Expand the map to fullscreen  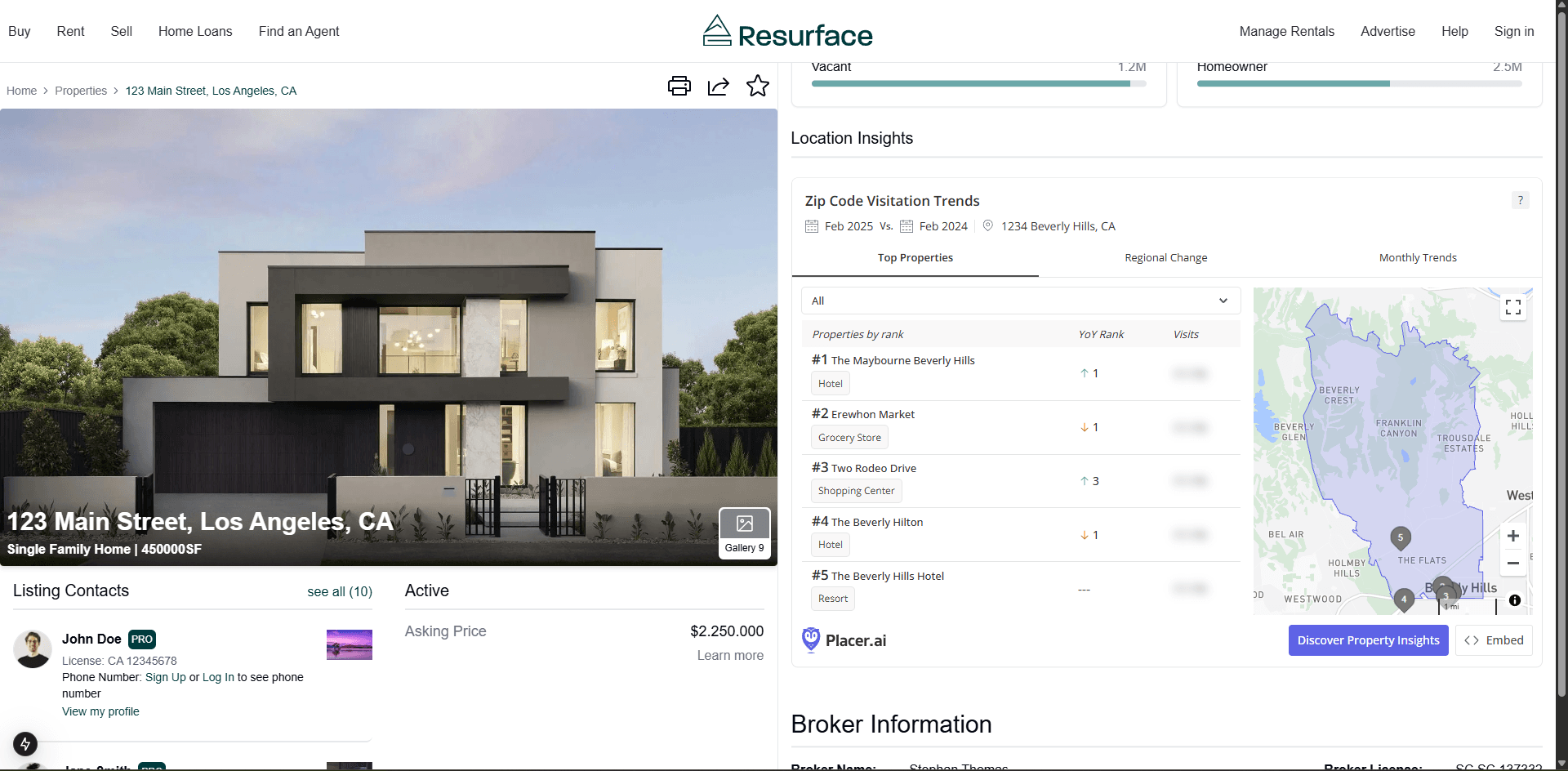pyautogui.click(x=1512, y=307)
